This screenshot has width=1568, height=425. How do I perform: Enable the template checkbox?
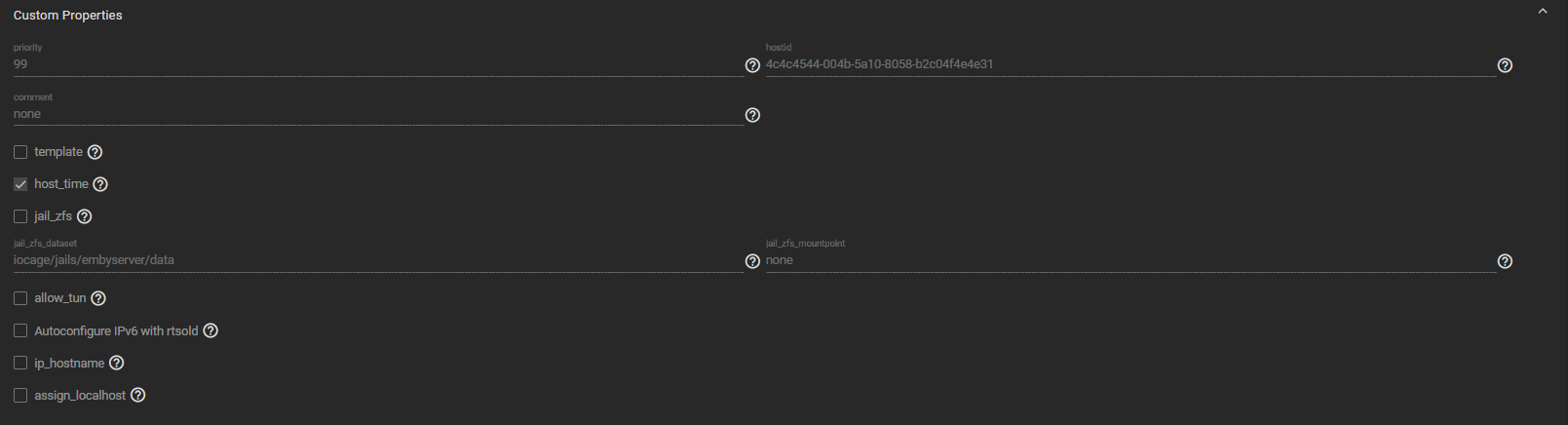coord(20,152)
